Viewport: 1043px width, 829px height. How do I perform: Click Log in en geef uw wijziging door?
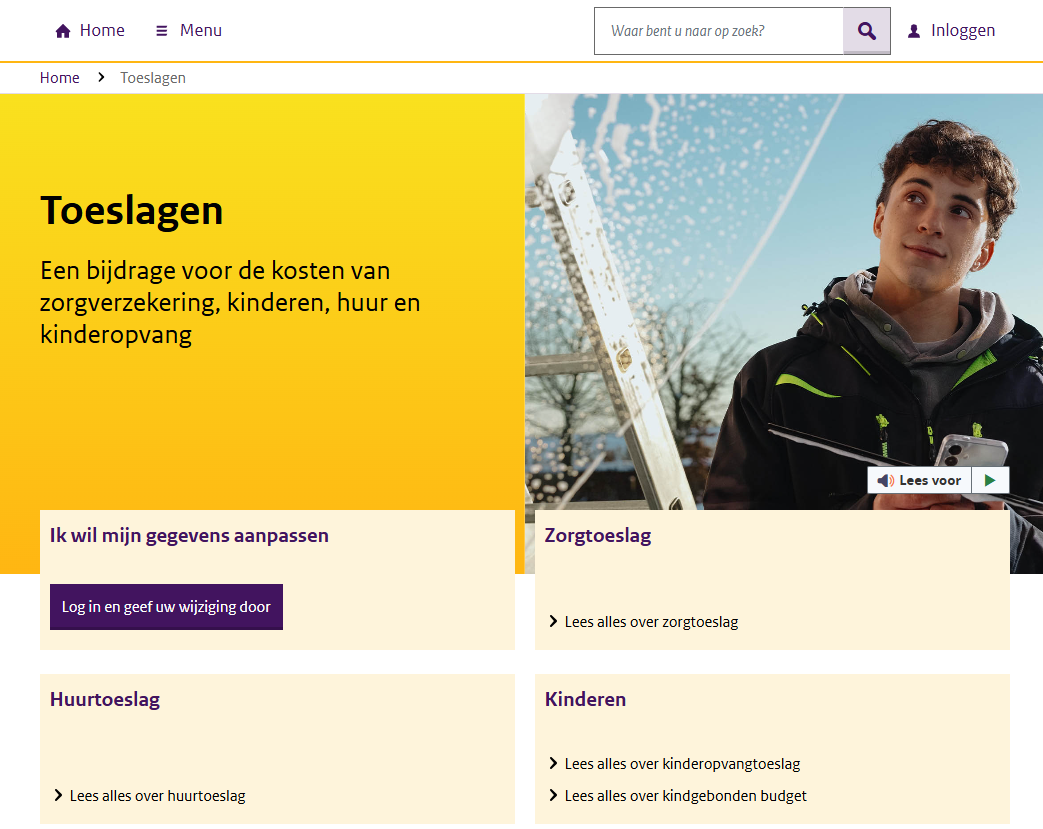pos(166,607)
